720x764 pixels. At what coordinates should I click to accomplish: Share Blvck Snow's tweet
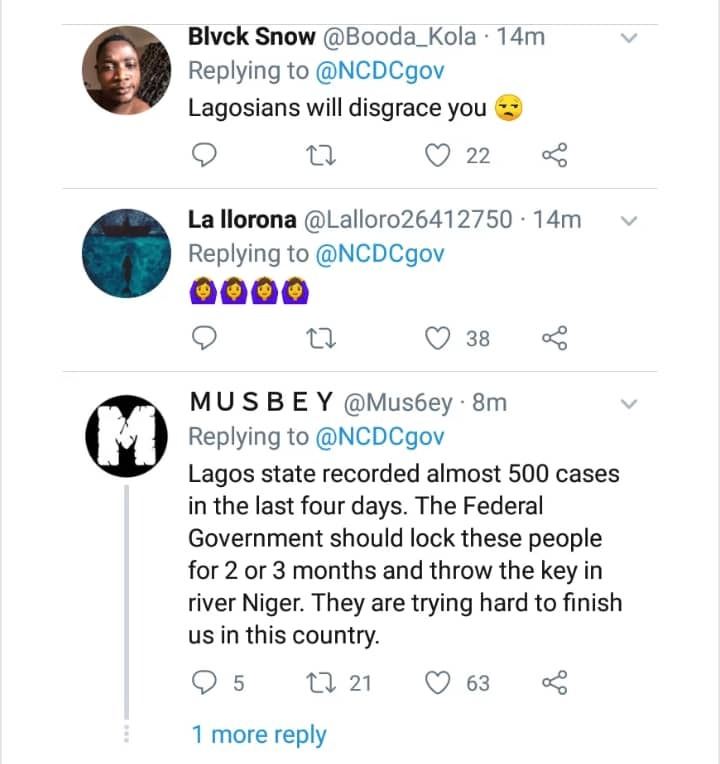(554, 155)
